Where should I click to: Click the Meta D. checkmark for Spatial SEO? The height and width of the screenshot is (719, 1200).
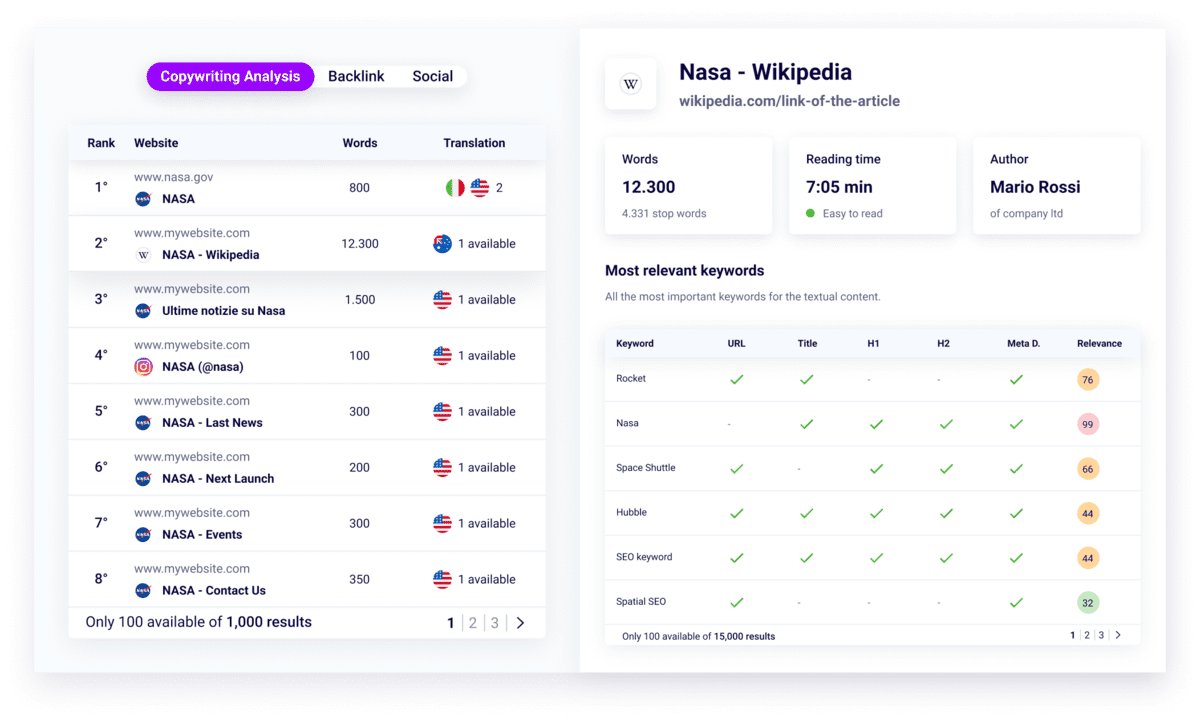pyautogui.click(x=1016, y=602)
